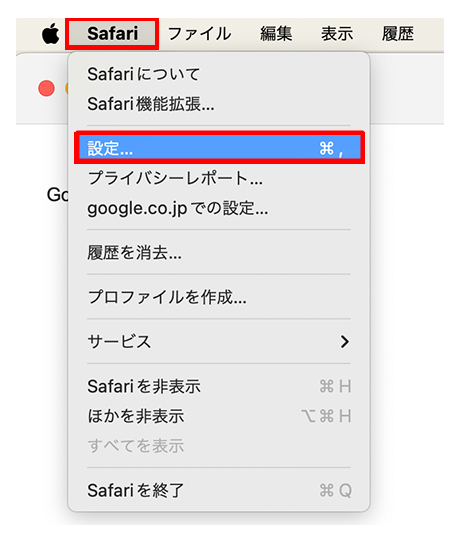This screenshot has width=457, height=534.
Task: Select Safari について
Action: (219, 74)
